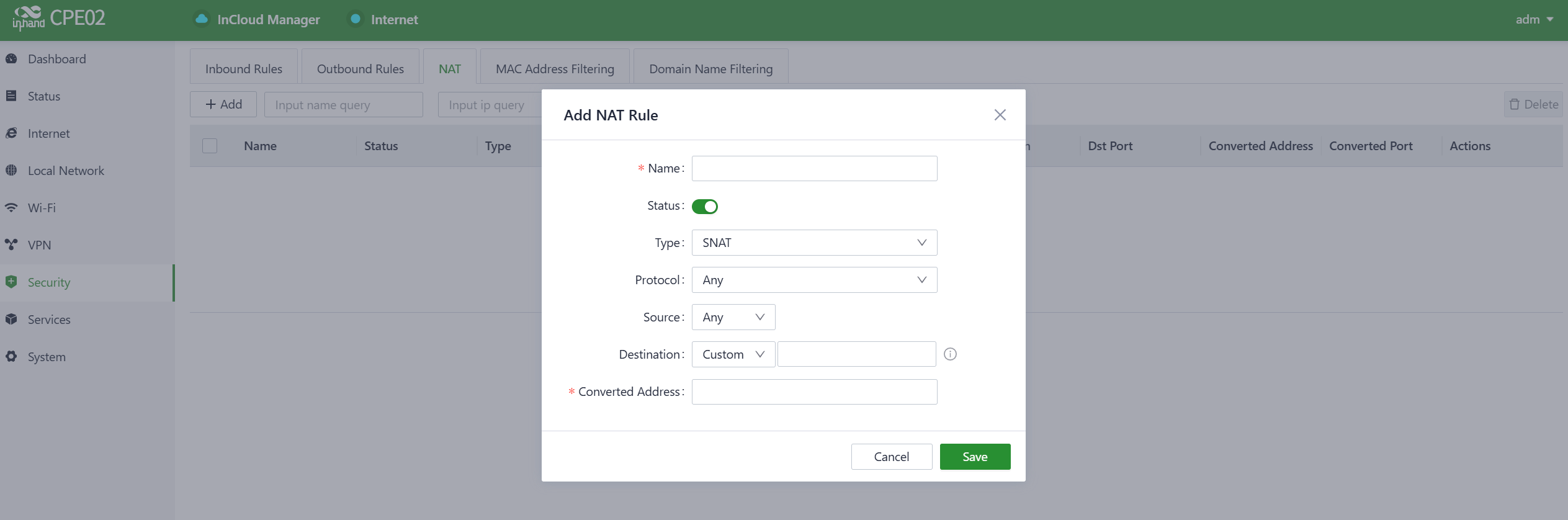Tick the select-all checkbox in table header
This screenshot has height=520, width=1568.
(x=210, y=146)
